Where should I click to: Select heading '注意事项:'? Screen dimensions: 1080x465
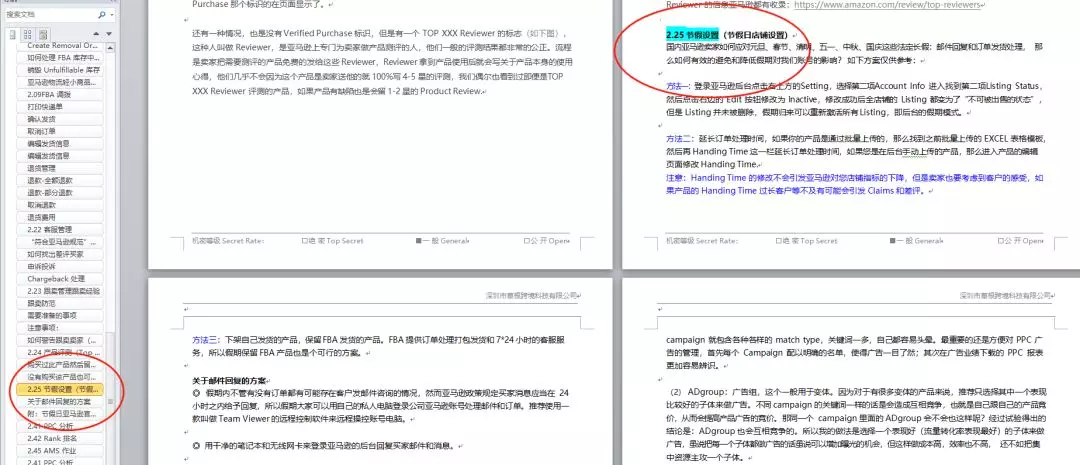pyautogui.click(x=62, y=328)
